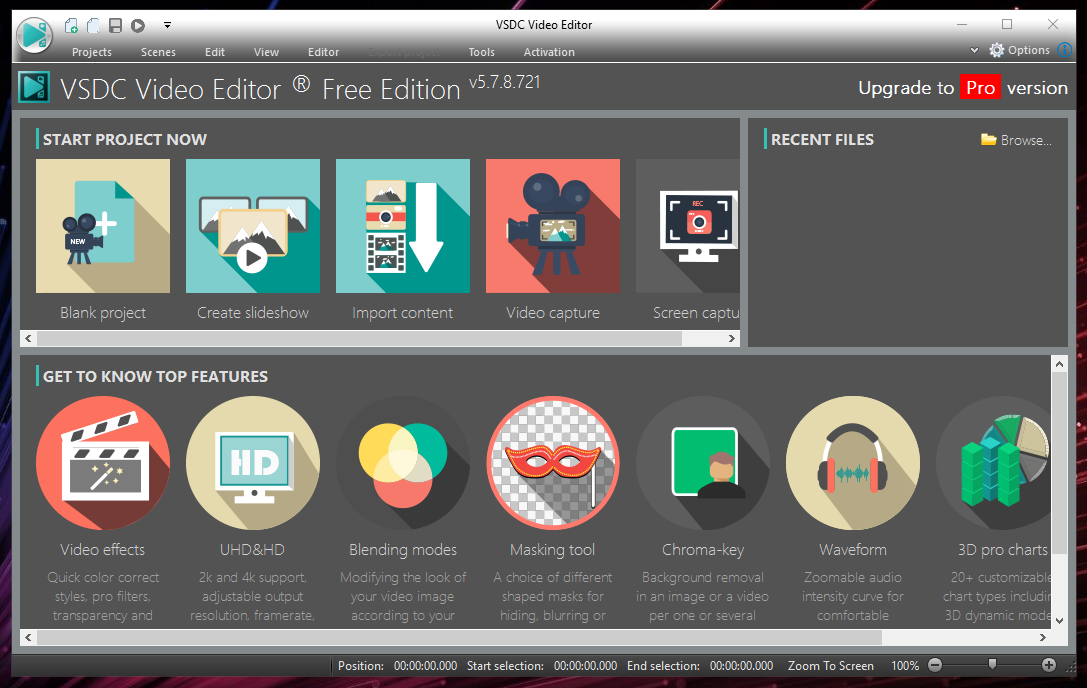Click left arrow of Start Project scrollbar
This screenshot has width=1087, height=688.
(28, 338)
